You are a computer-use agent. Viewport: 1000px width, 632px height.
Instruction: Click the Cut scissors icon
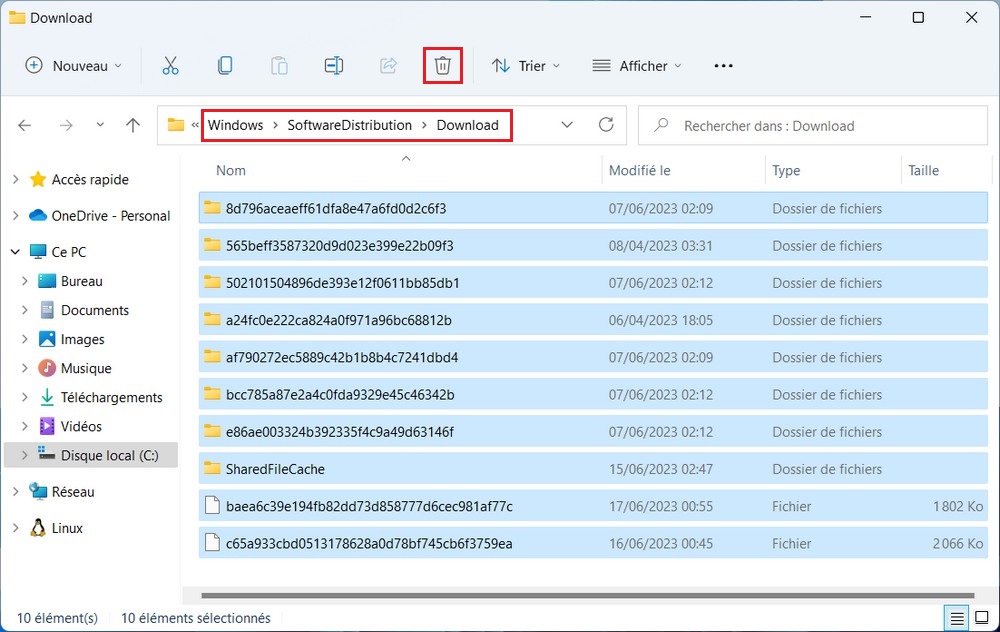[x=170, y=66]
